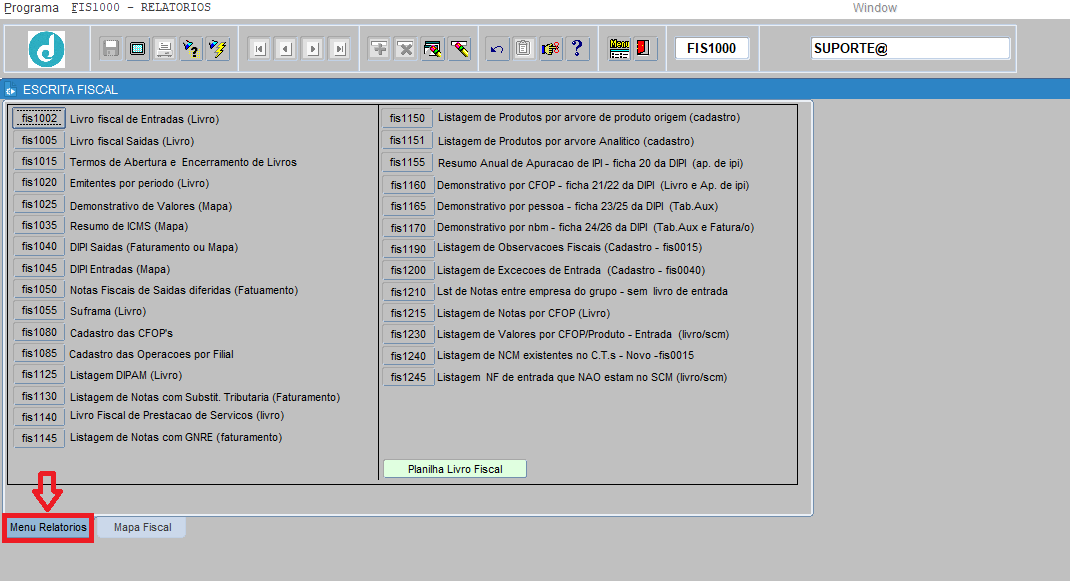Click the fis1050 button

39,290
